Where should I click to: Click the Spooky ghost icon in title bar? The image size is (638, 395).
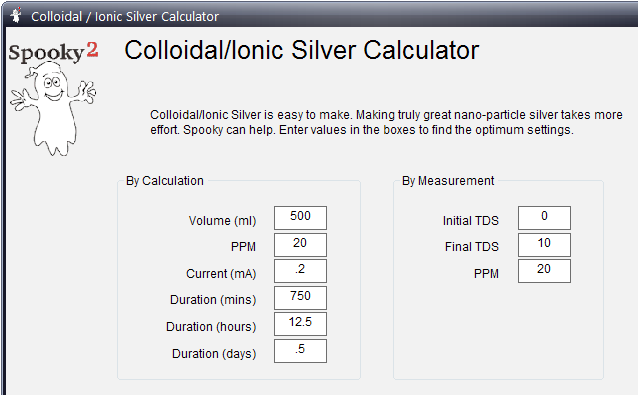pos(16,15)
